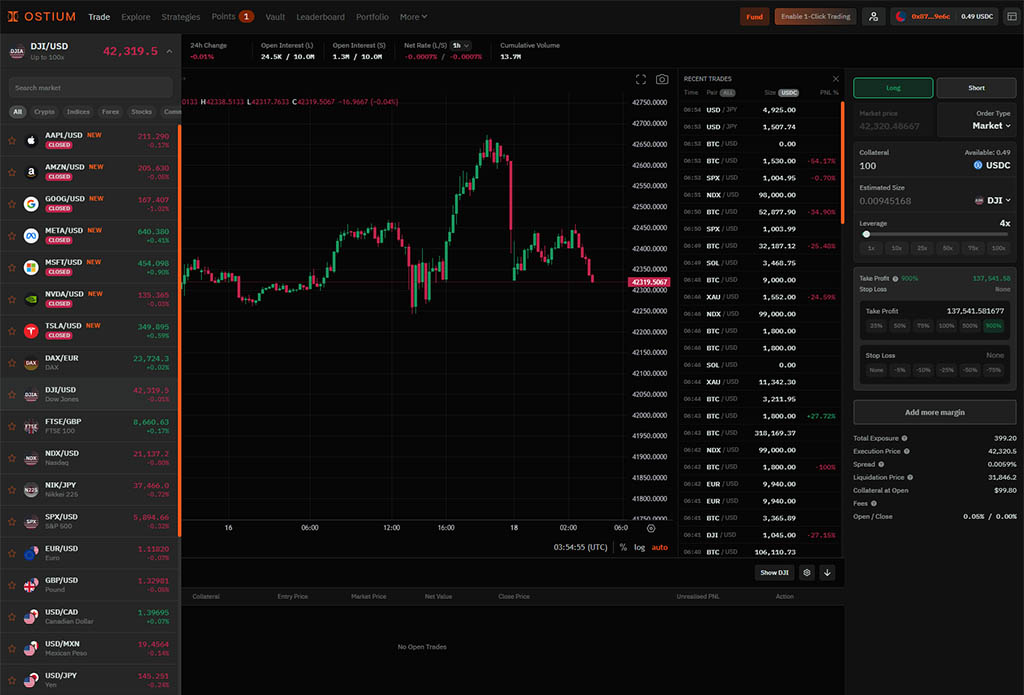
Task: Show info tooltip for Execution Price
Action: [x=906, y=451]
